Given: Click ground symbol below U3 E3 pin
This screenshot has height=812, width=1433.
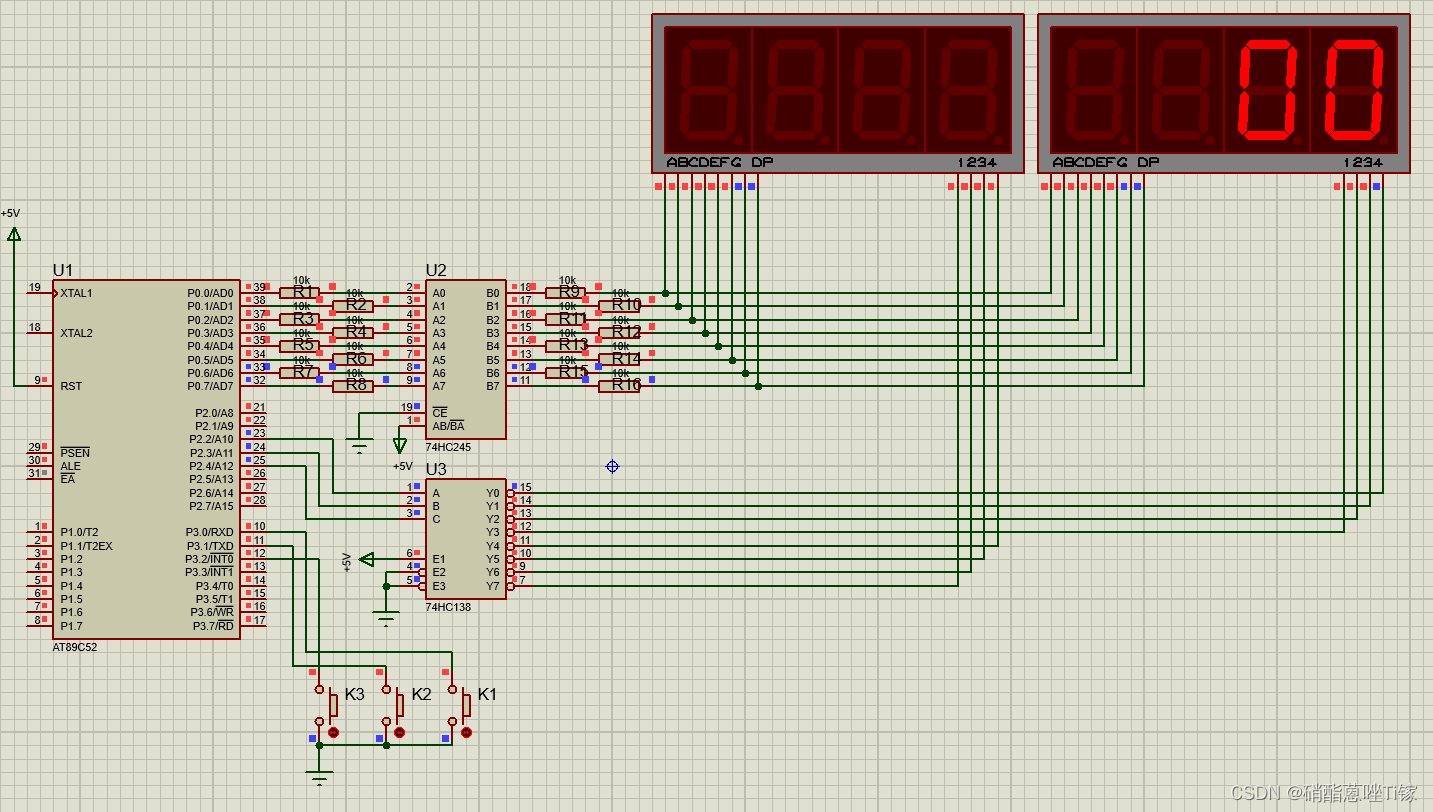Looking at the screenshot, I should 386,620.
